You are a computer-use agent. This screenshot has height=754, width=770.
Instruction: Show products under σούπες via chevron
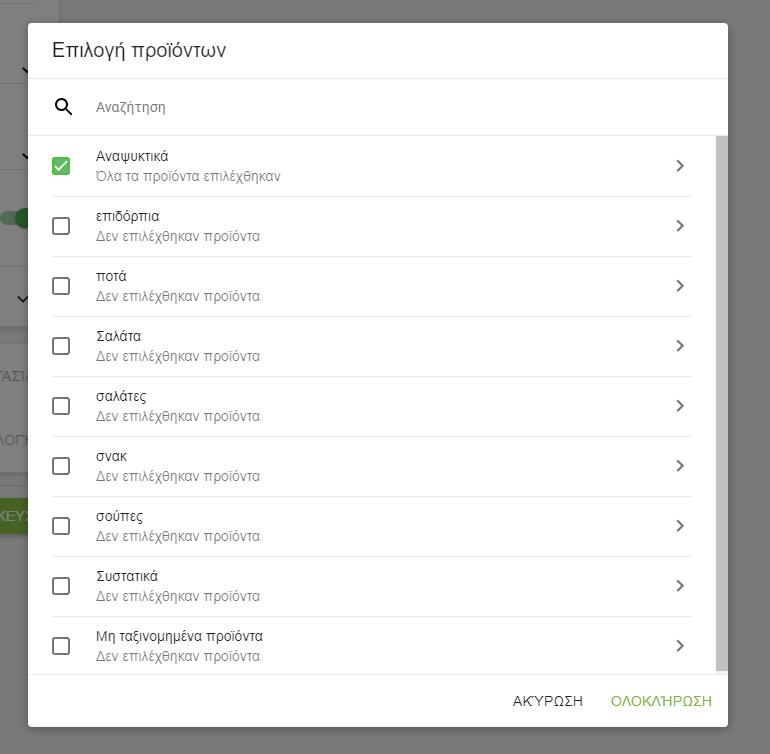680,526
